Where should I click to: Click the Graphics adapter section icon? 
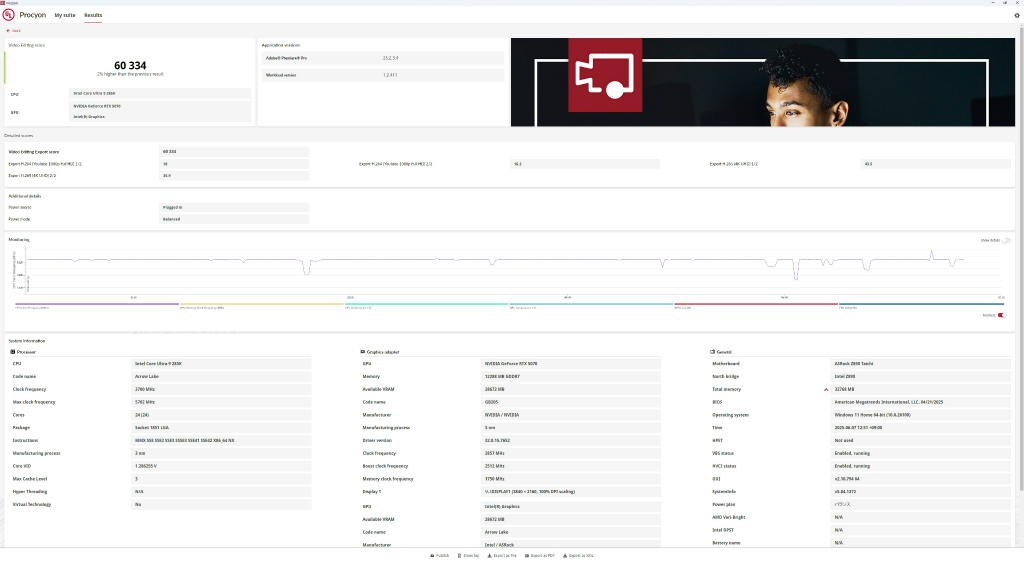tap(362, 352)
